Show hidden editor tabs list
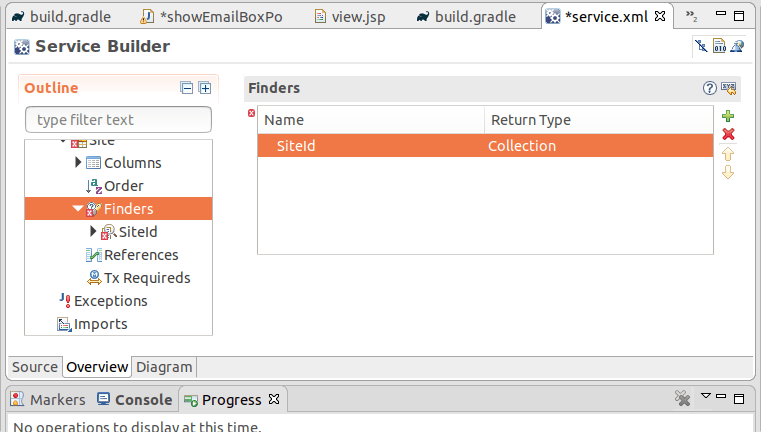This screenshot has height=432, width=761. pyautogui.click(x=691, y=17)
